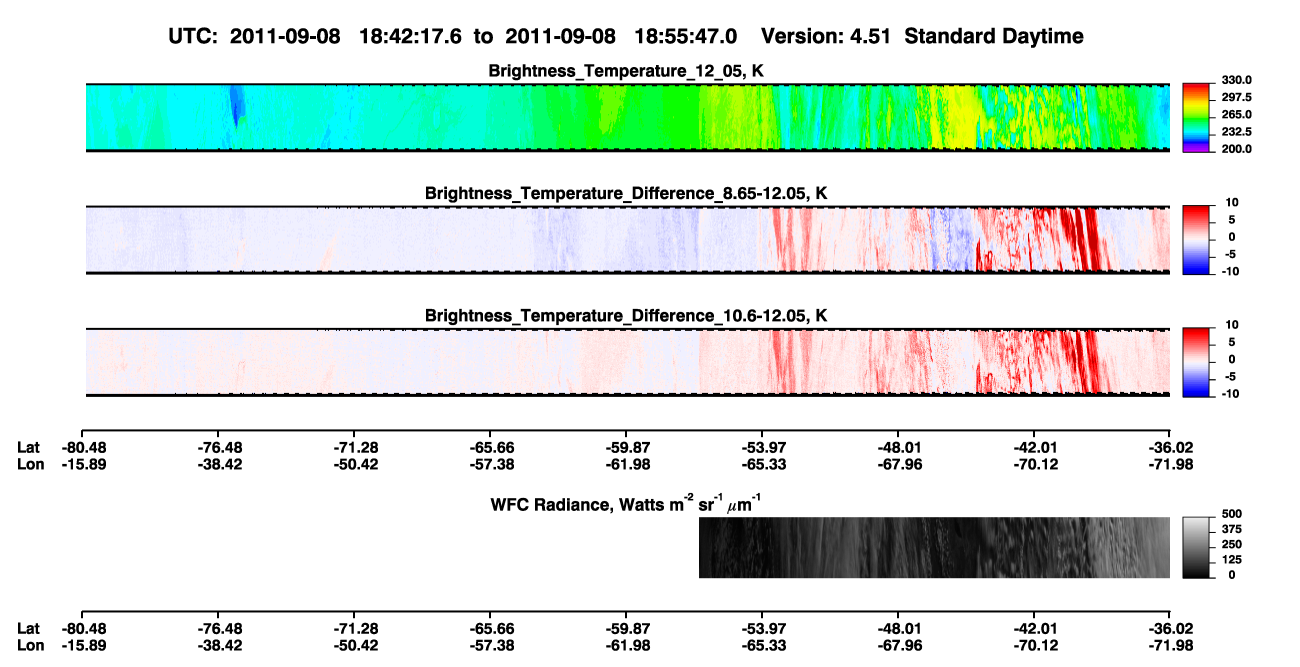The image size is (1300, 667).
Task: Click longitude '-38.42' on axis under WFC Radiance
Action: click(x=218, y=644)
